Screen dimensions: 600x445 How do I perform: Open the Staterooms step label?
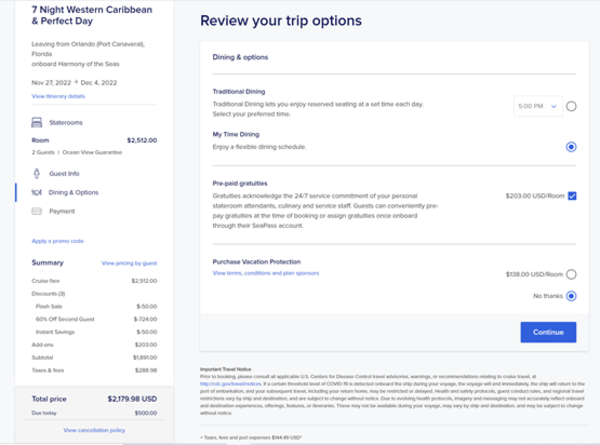coord(66,122)
